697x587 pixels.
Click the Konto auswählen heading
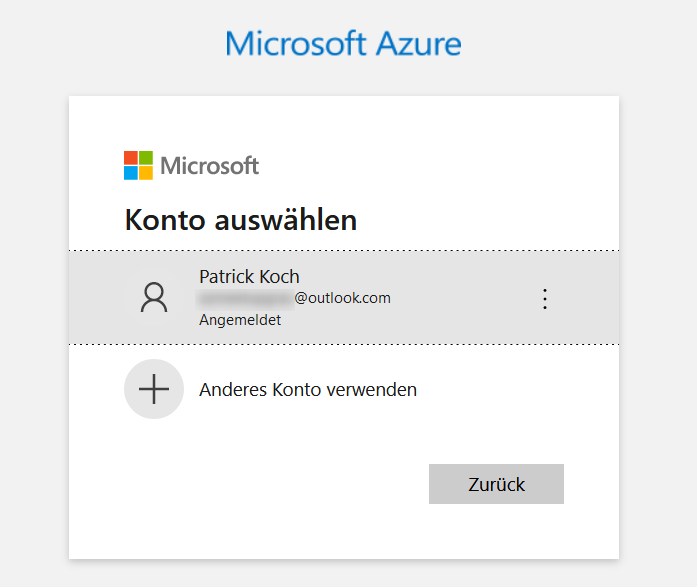pos(241,220)
